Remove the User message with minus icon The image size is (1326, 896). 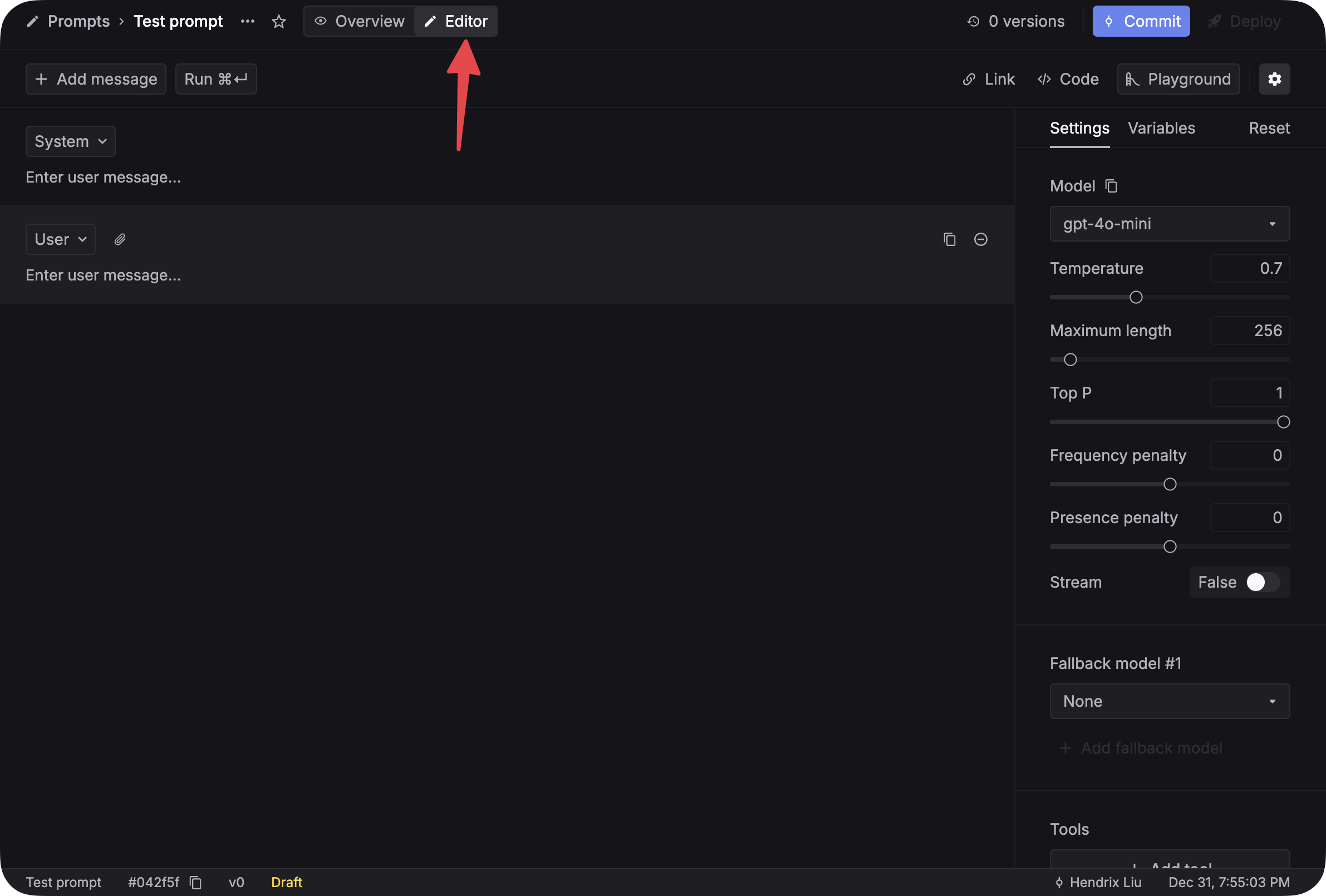pos(980,239)
